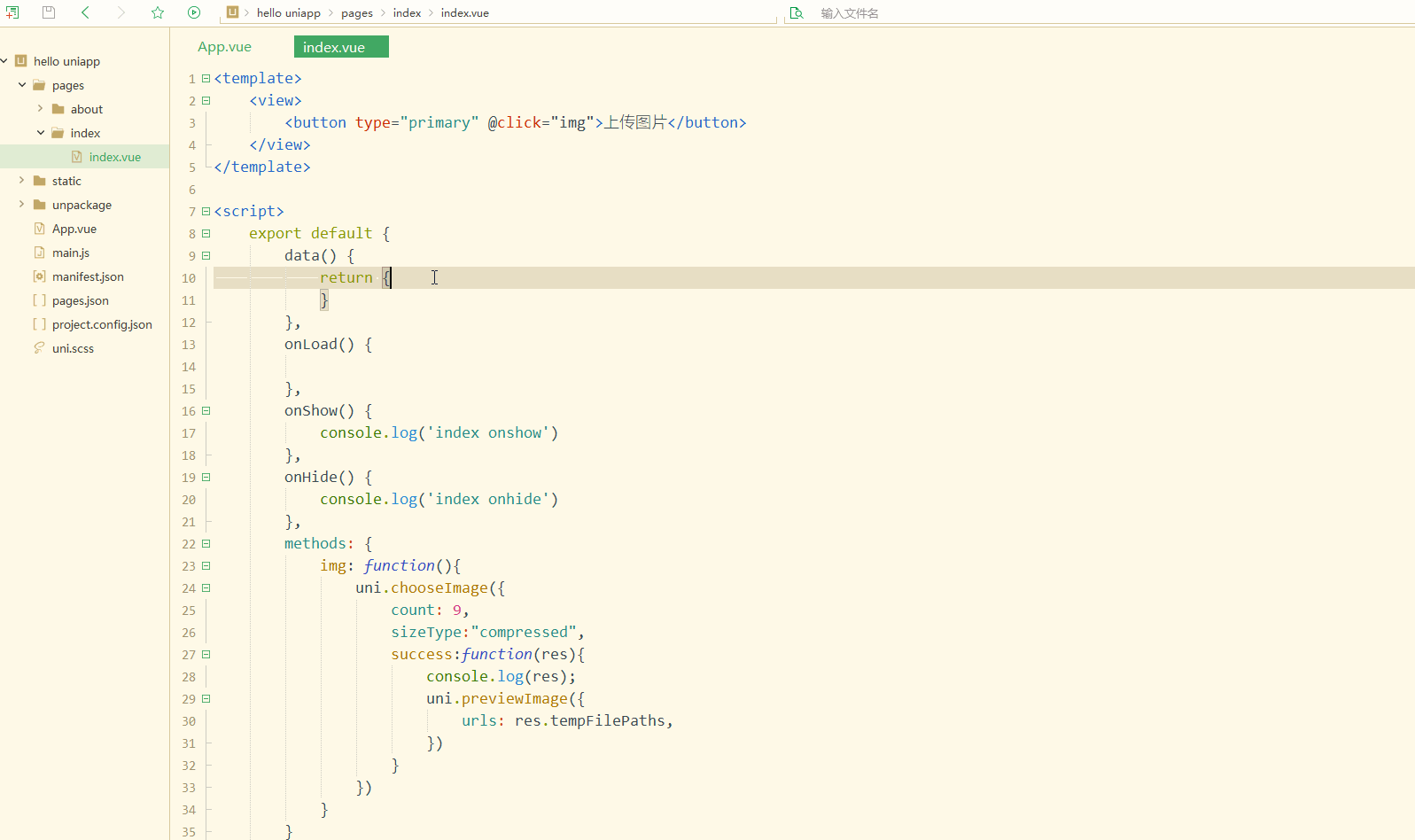Open main.js in the file tree
Viewport: 1415px width, 840px height.
coord(71,253)
